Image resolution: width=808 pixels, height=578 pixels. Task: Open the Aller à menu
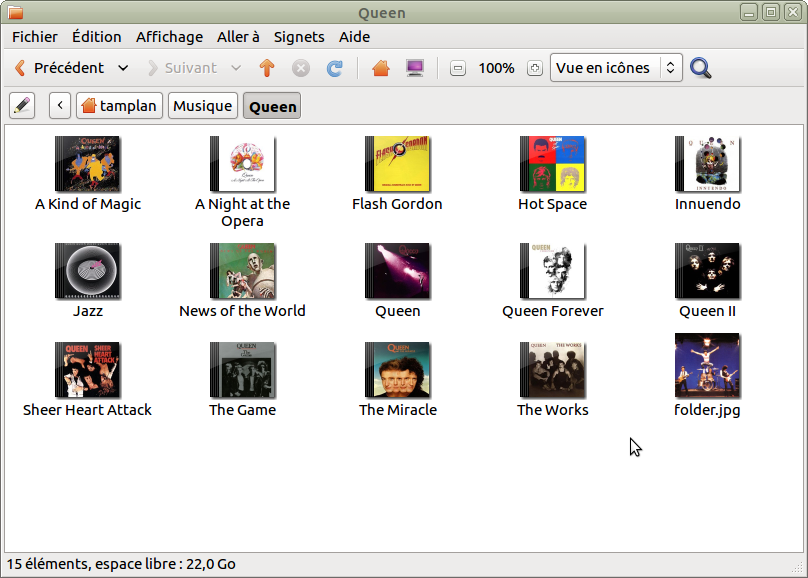238,37
